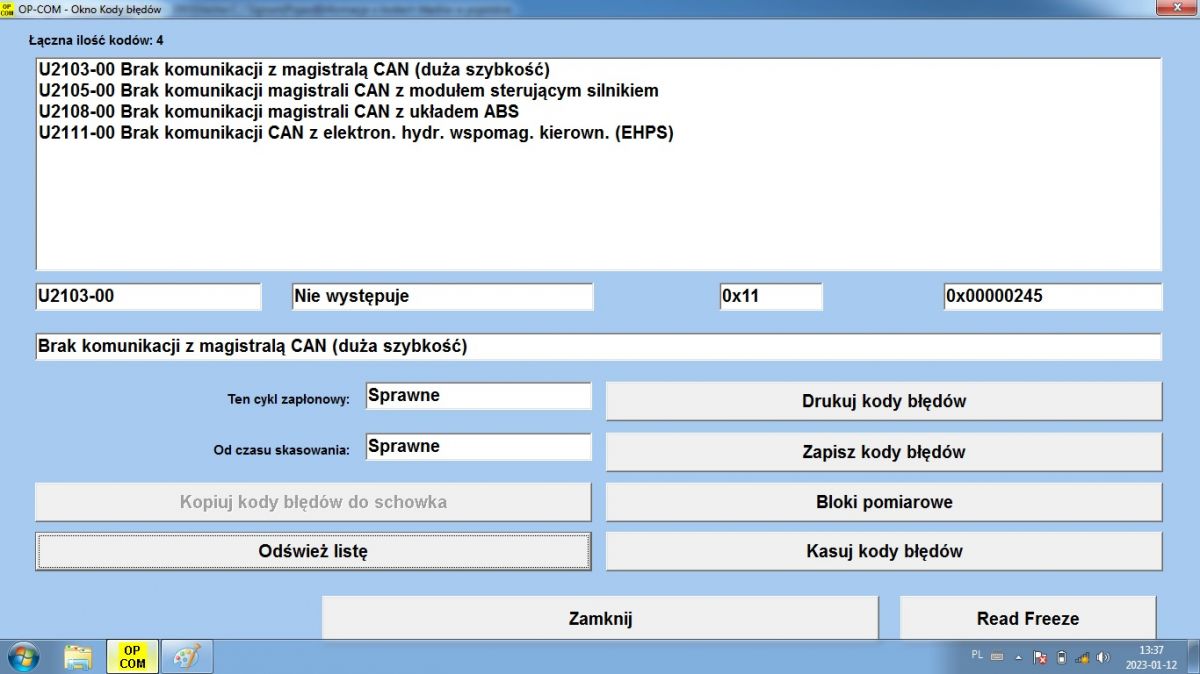Viewport: 1200px width, 674px height.
Task: Open the Windows Start menu orb
Action: 22,657
